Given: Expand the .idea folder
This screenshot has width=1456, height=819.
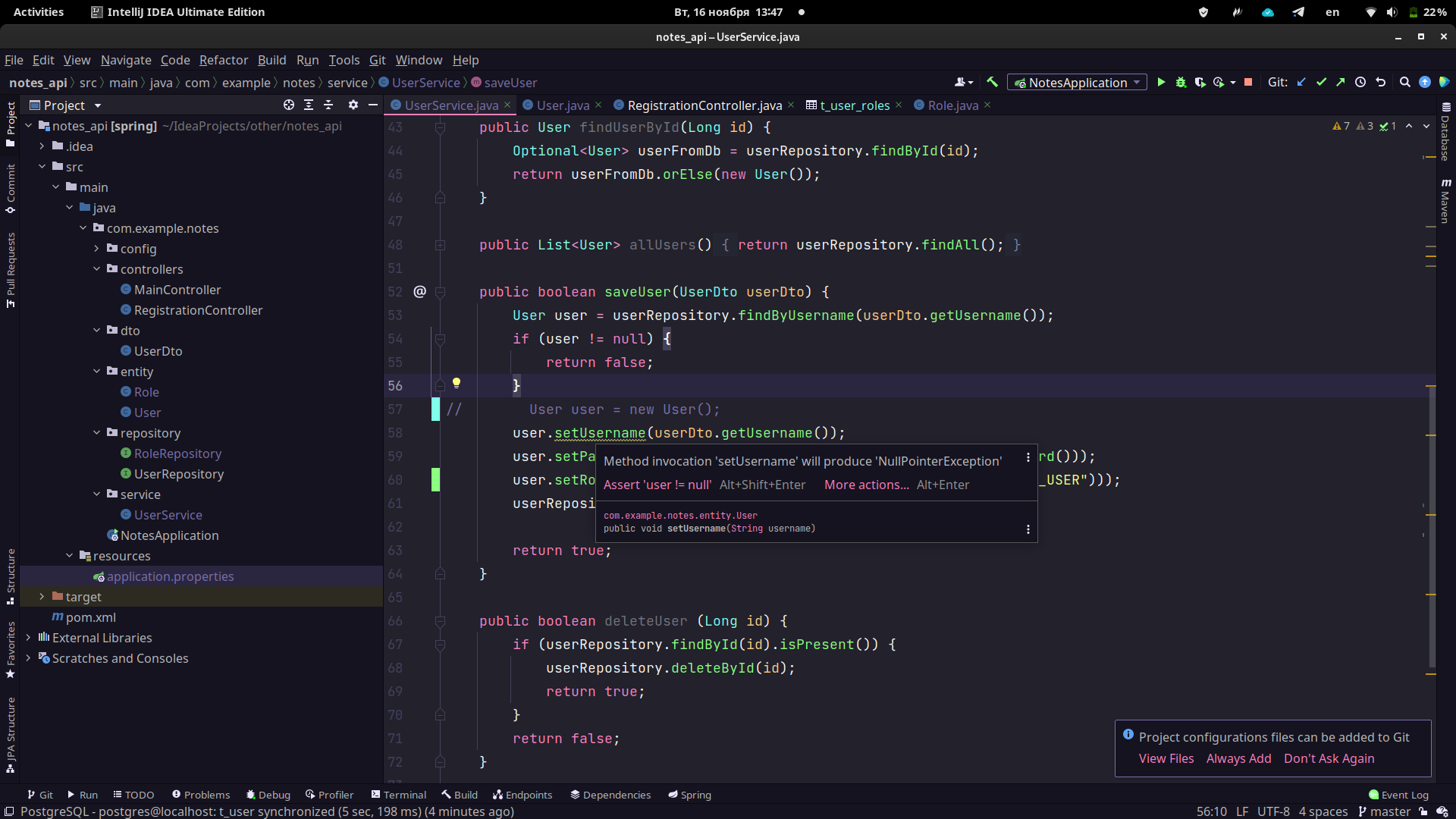Looking at the screenshot, I should click(x=42, y=146).
